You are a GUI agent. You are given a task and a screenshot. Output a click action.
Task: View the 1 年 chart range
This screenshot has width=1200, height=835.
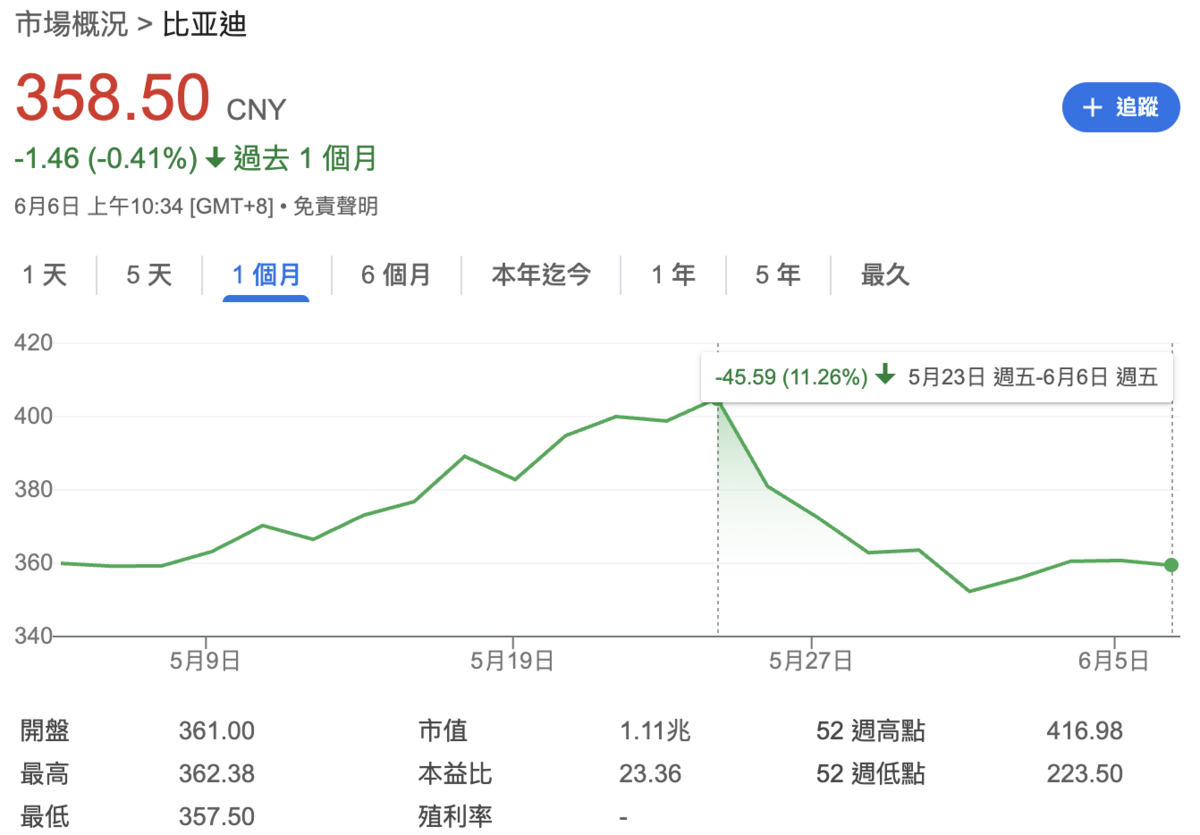(673, 275)
